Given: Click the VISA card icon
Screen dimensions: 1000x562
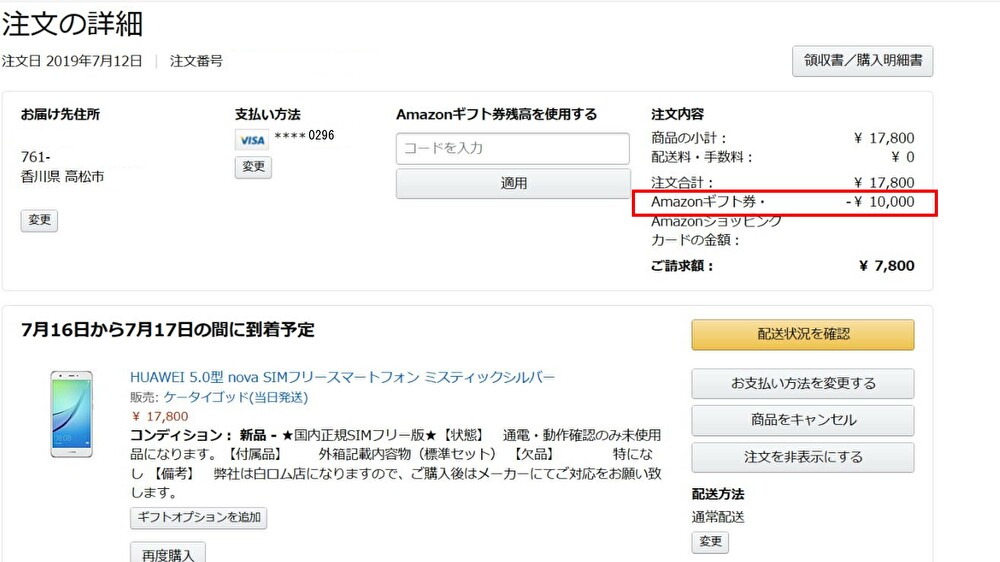Looking at the screenshot, I should [252, 140].
